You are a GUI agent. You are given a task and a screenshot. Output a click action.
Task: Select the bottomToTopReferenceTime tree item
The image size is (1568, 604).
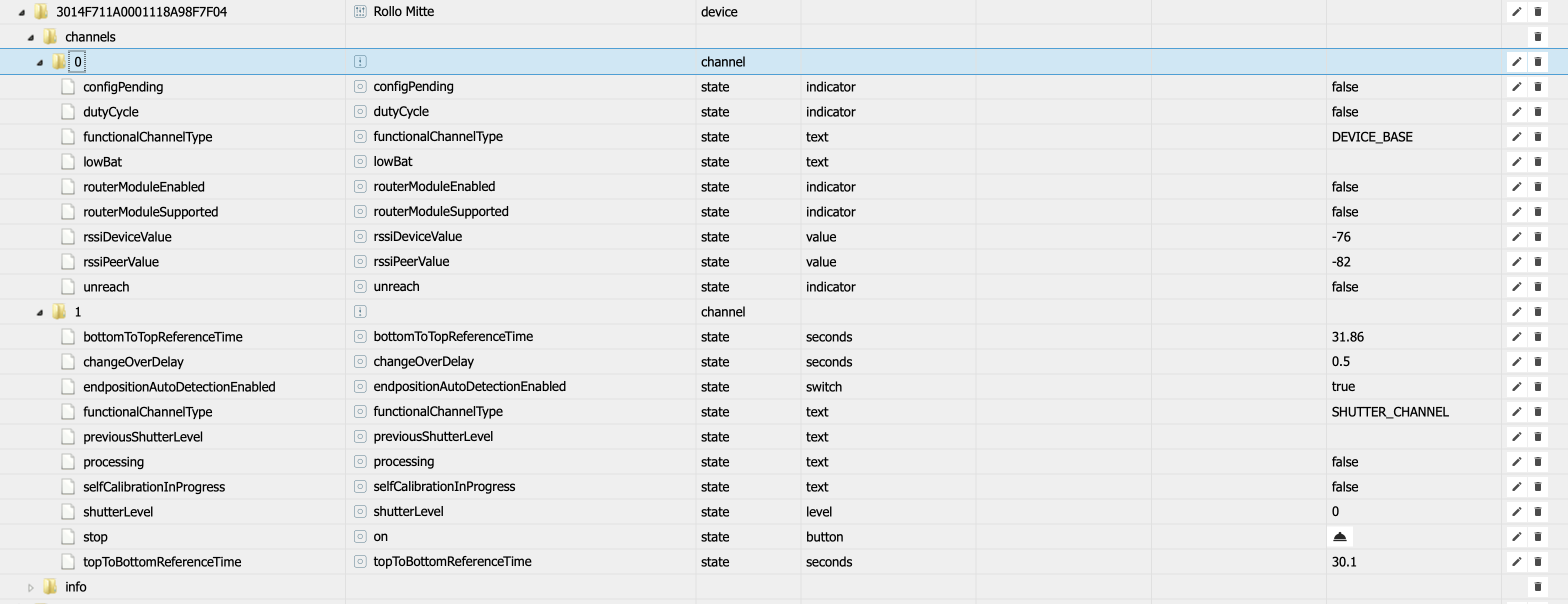163,336
